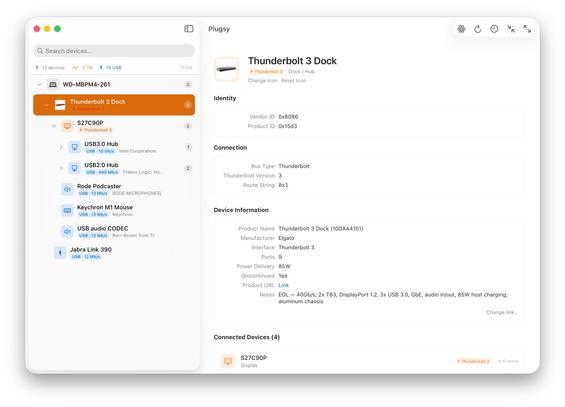Click Thunderbolt 3 badge on connected S27C90P
Viewport: 565px width, 407px height.
[x=472, y=361]
